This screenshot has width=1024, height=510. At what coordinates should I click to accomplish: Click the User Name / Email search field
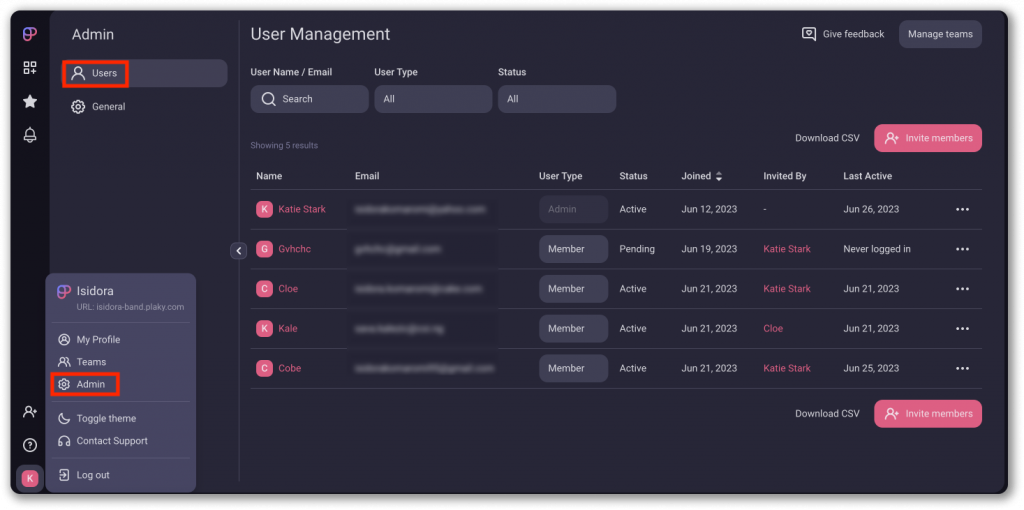309,99
